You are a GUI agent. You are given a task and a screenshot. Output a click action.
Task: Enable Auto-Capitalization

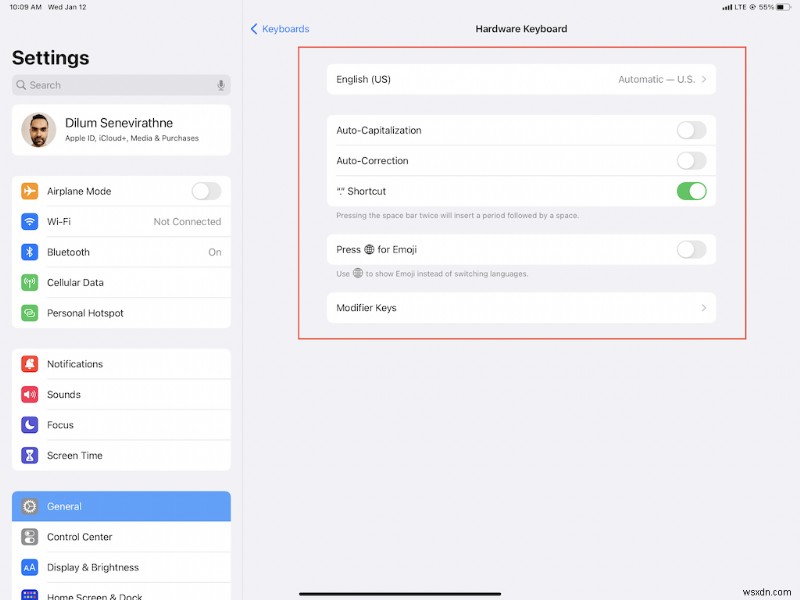(691, 130)
